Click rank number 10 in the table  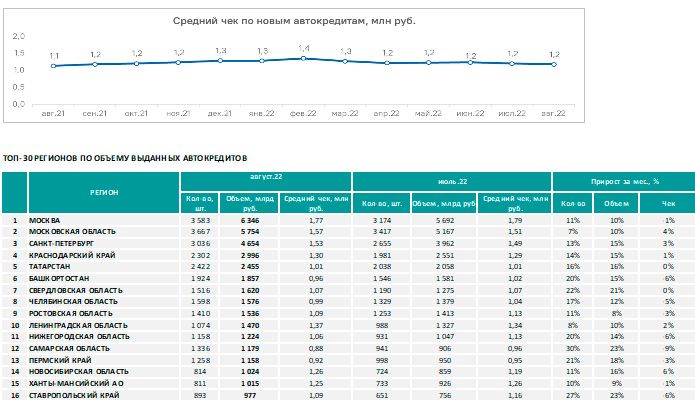click(15, 325)
